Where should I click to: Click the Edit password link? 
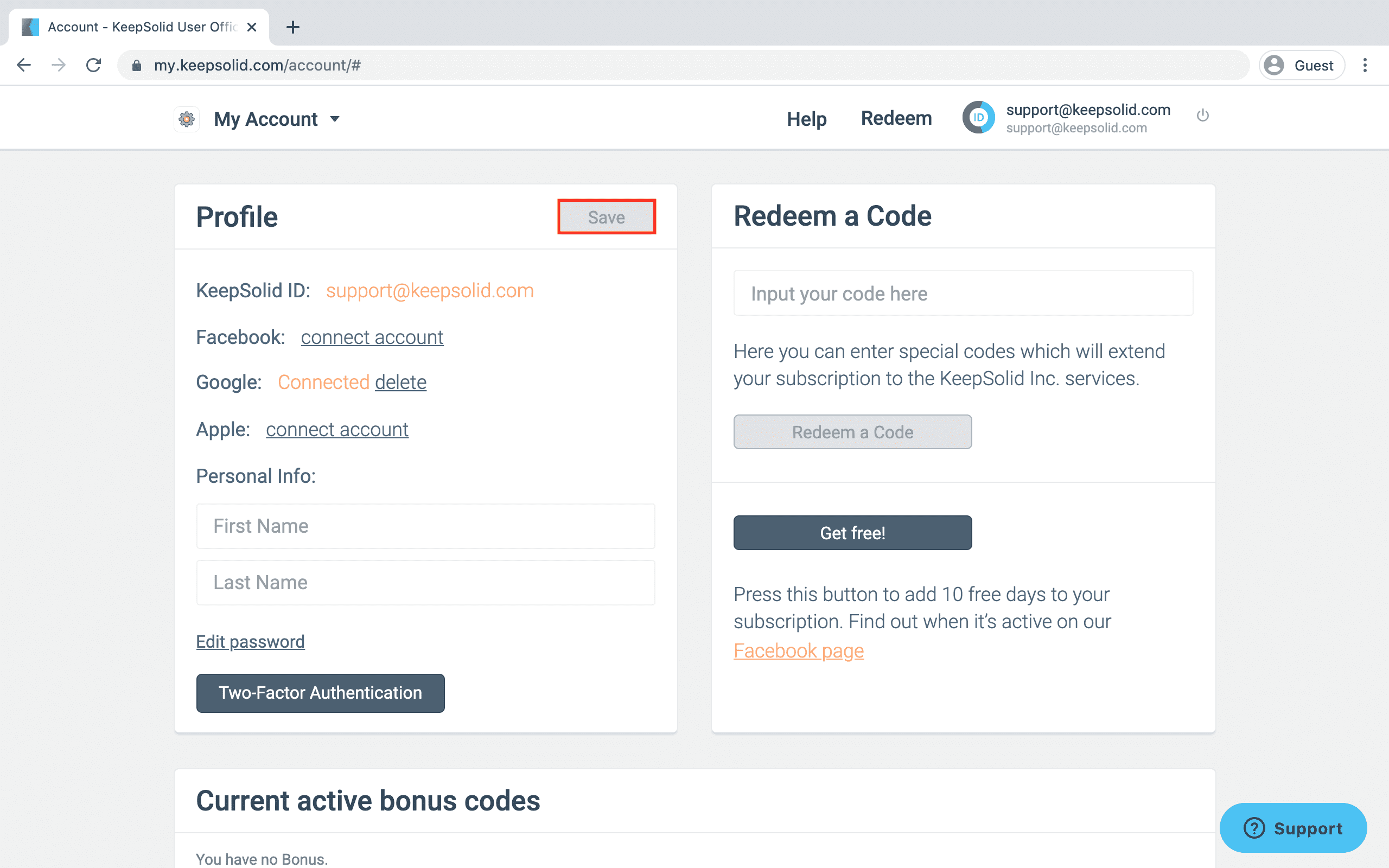click(250, 641)
